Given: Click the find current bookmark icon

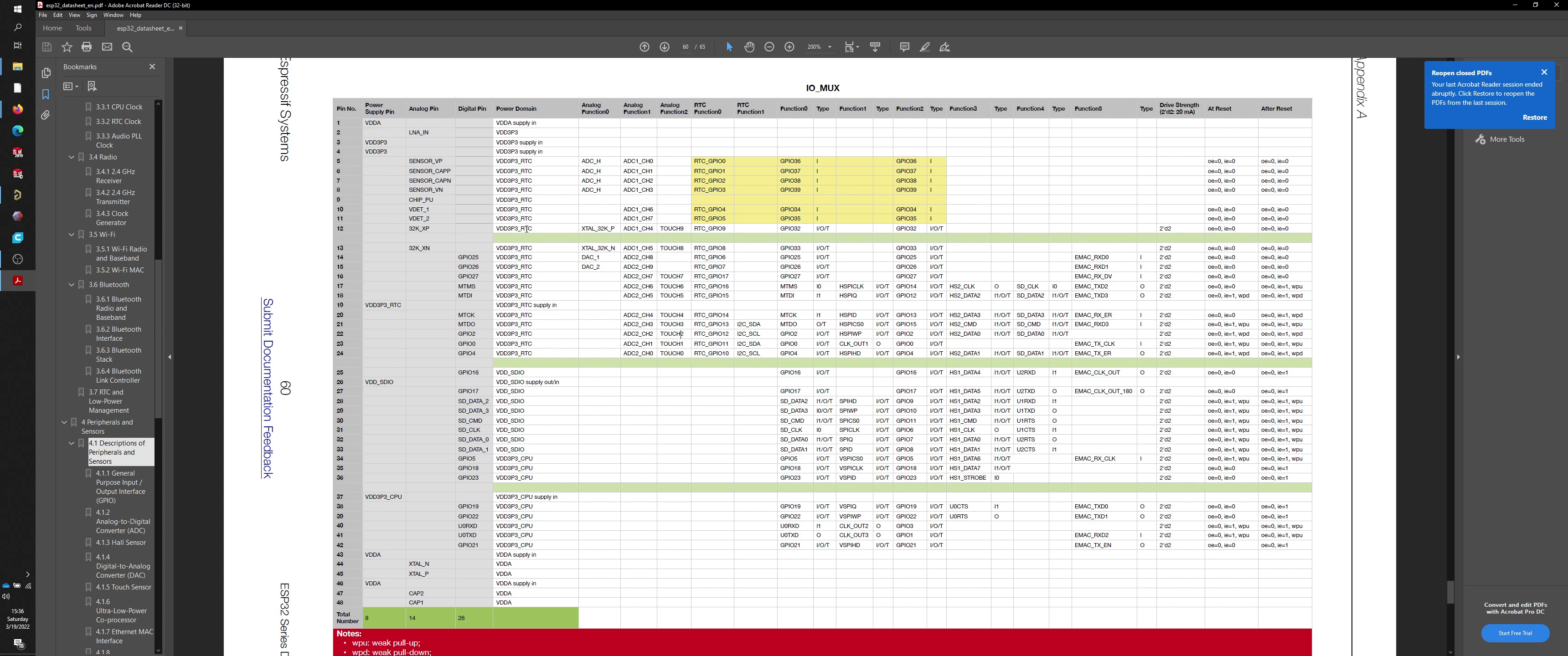Looking at the screenshot, I should (x=92, y=87).
